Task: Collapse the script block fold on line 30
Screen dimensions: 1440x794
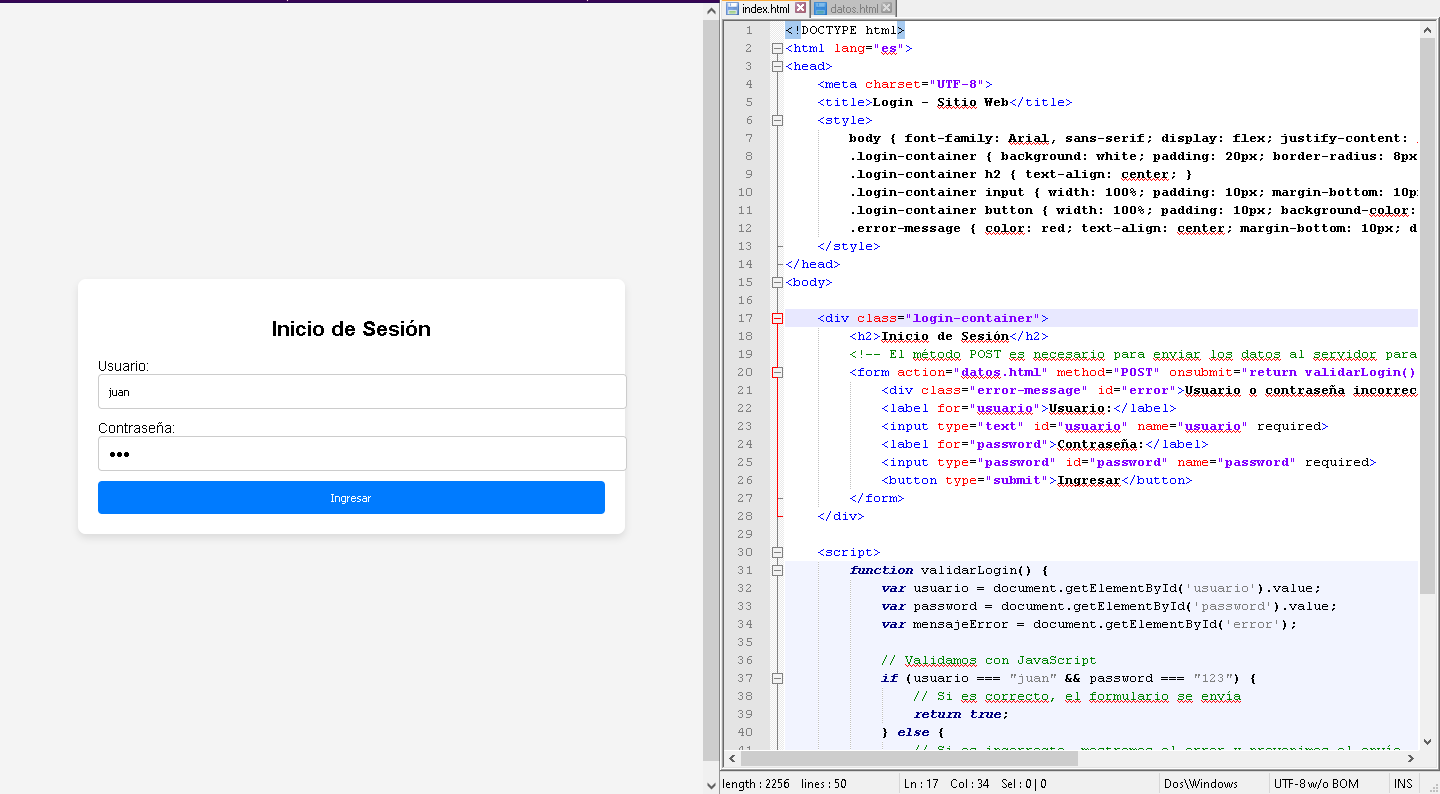Action: pyautogui.click(x=777, y=552)
